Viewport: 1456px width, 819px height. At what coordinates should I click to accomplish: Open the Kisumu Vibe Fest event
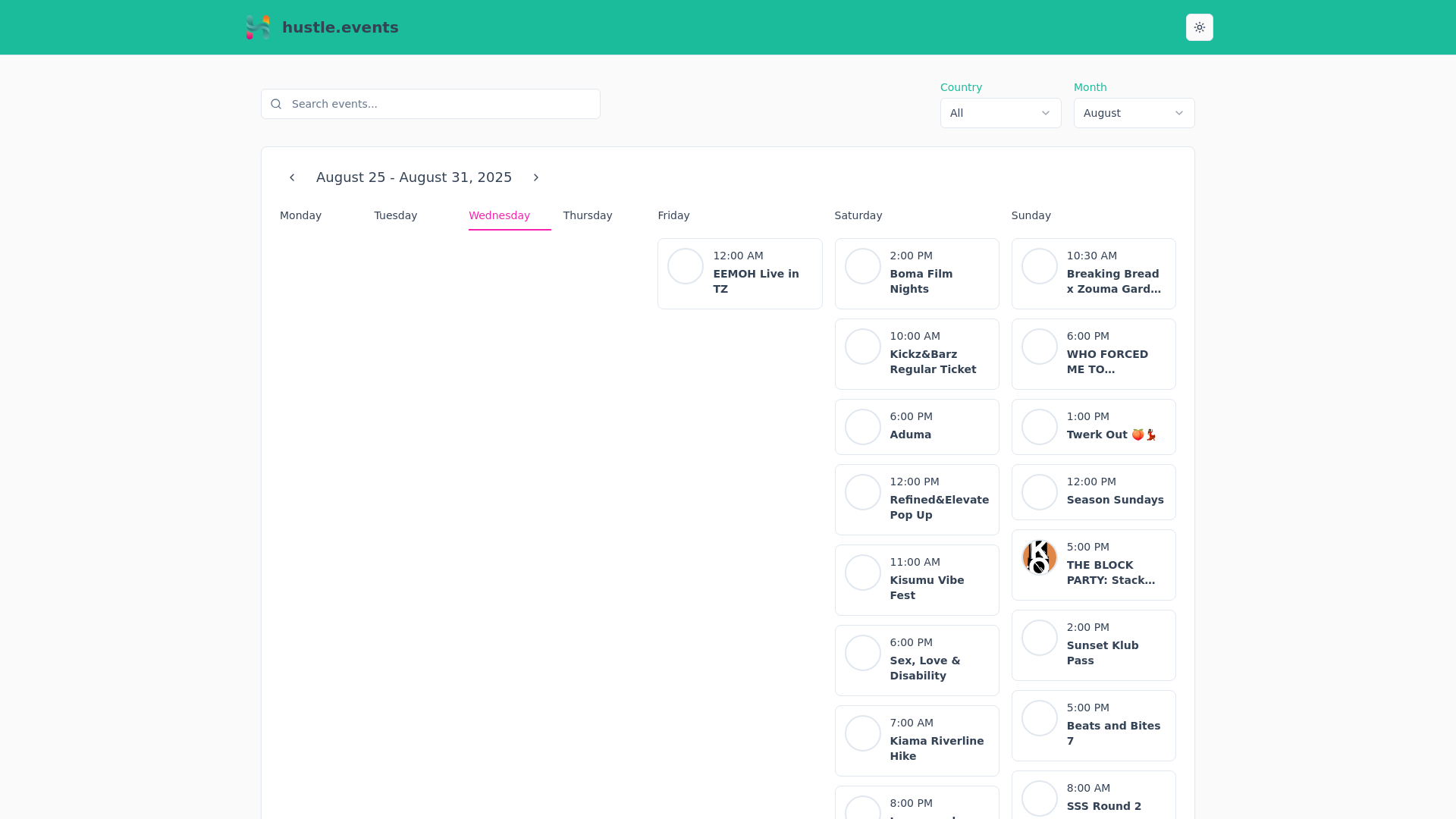click(x=927, y=587)
